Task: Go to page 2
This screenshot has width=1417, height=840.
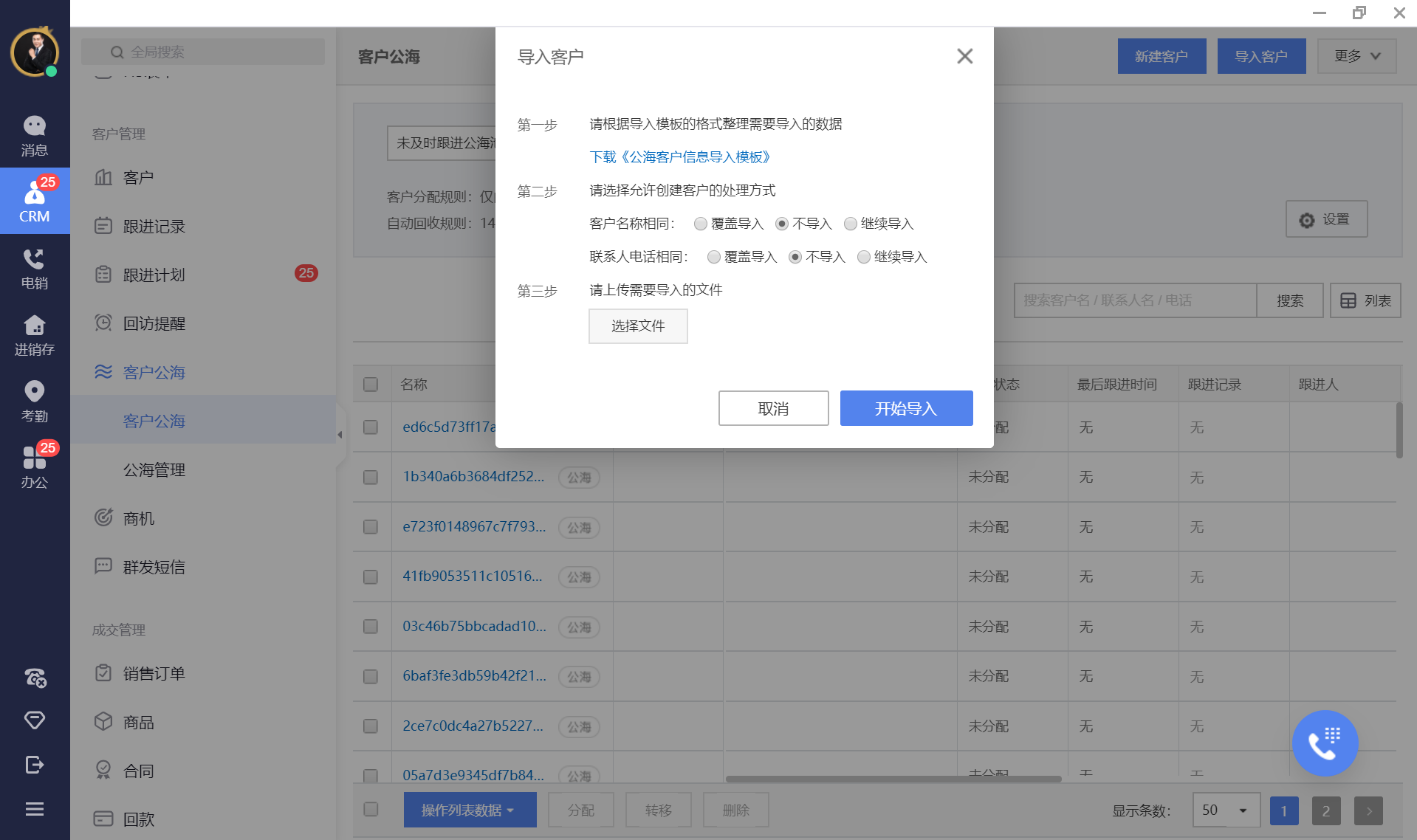Action: (1326, 811)
